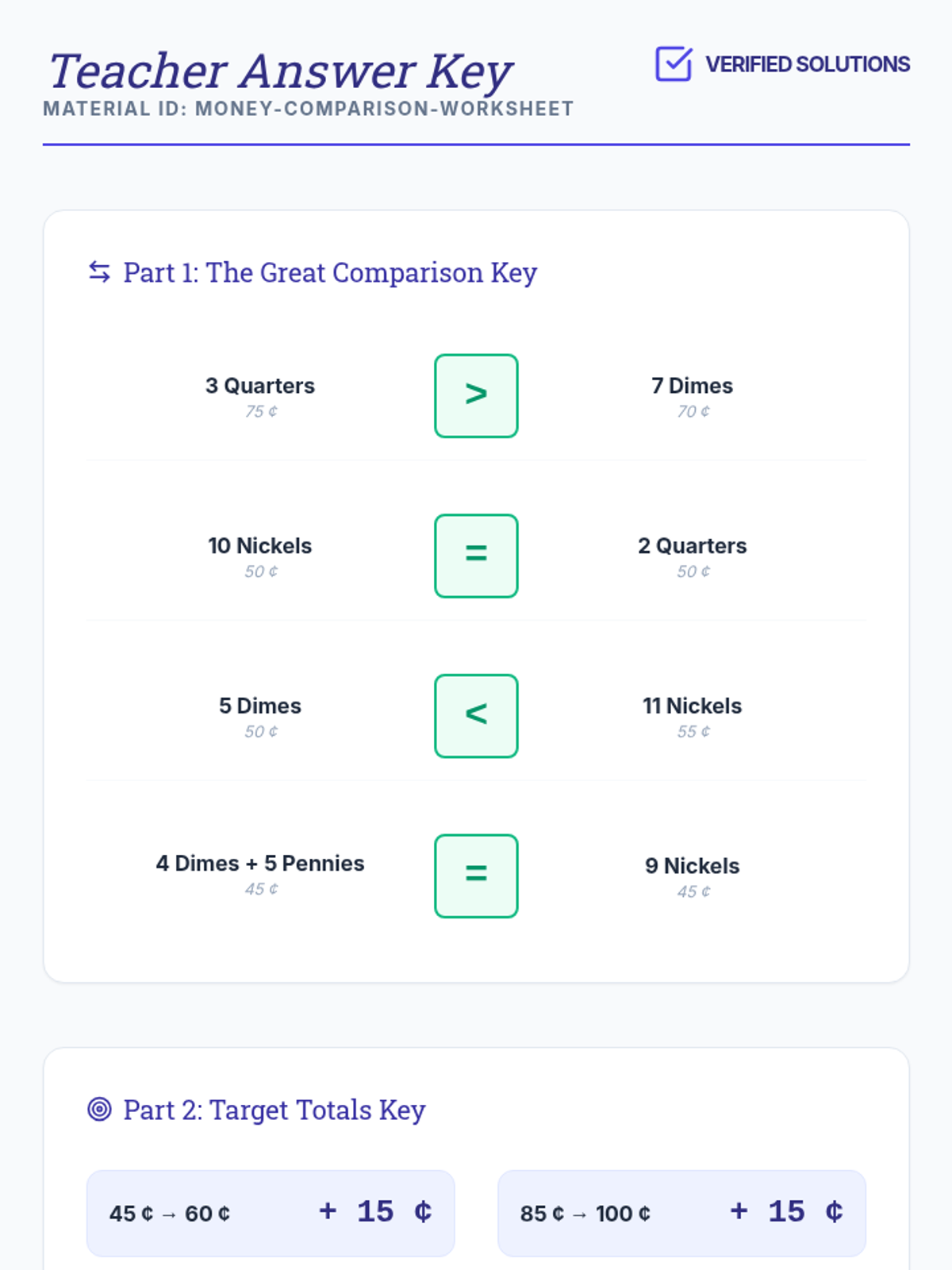The image size is (952, 1270).
Task: Select the Part 2 Target Totals Key heading
Action: [274, 1110]
